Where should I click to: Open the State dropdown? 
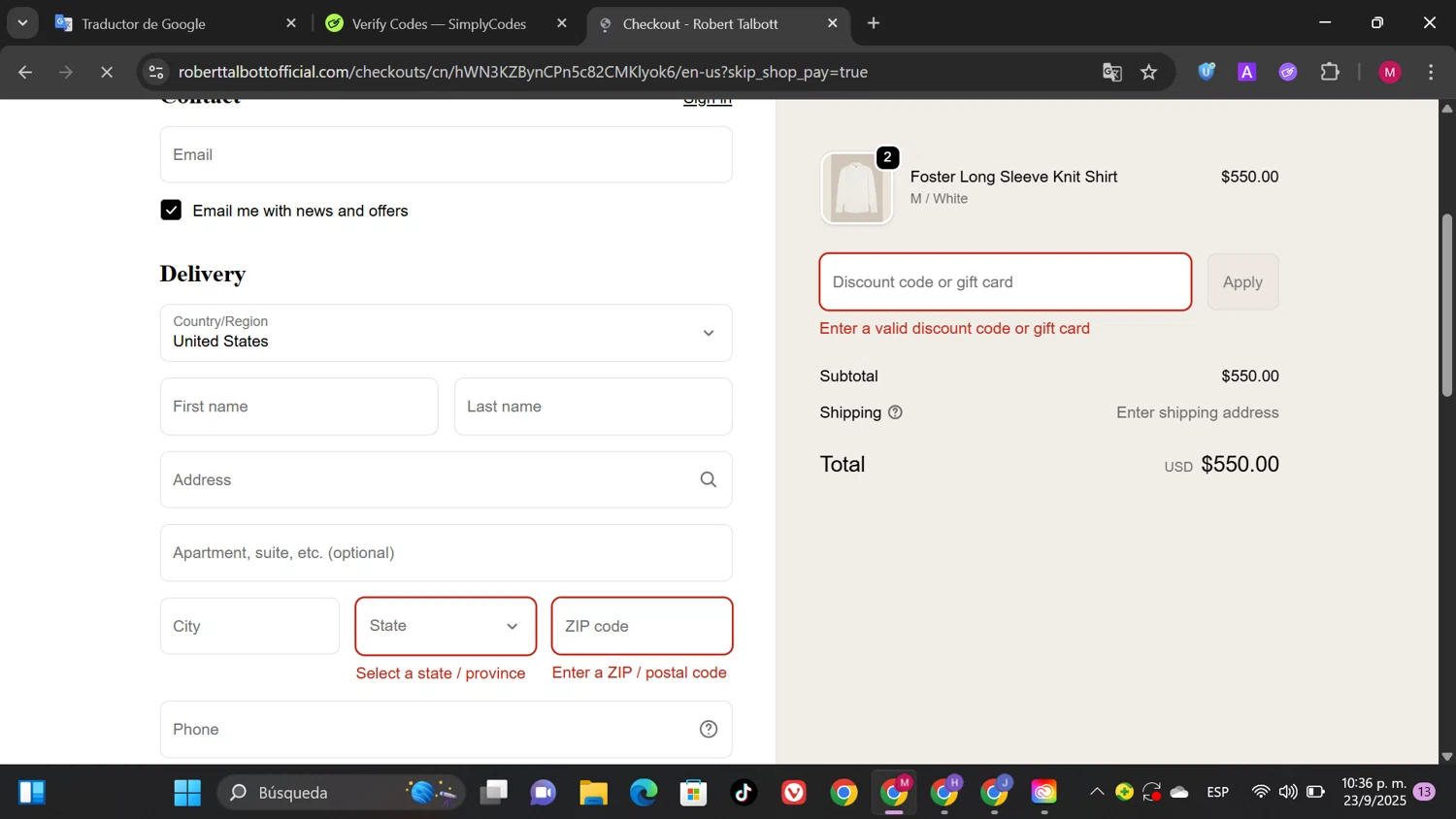[x=446, y=626]
